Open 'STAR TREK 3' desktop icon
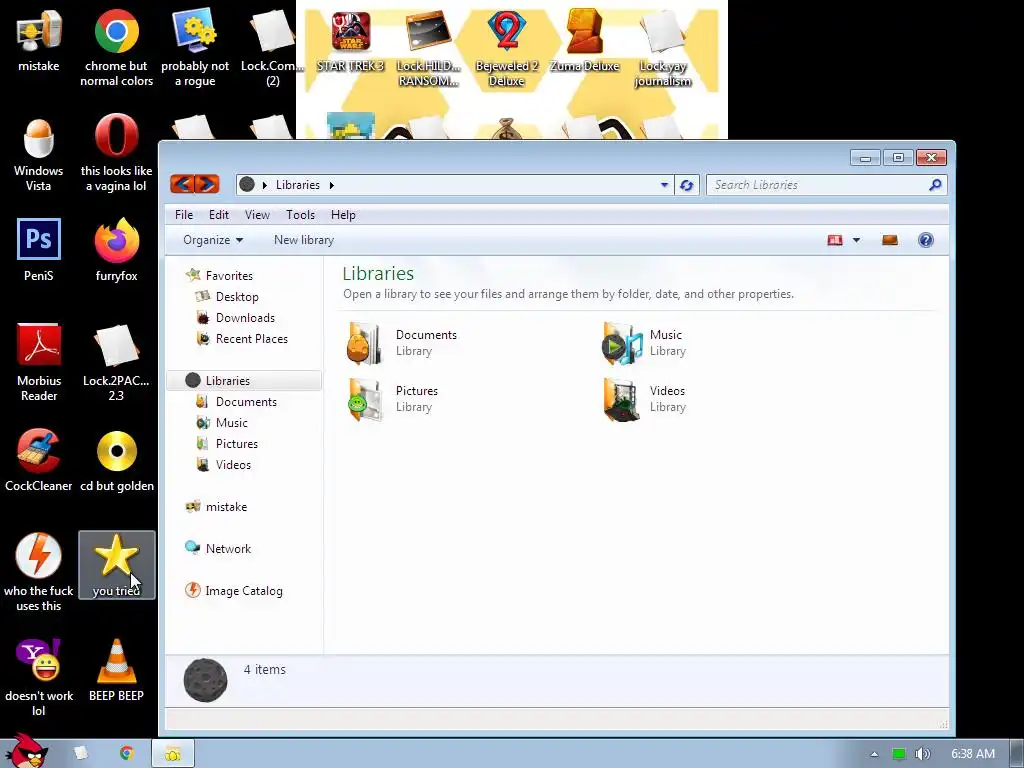1024x768 pixels. (x=351, y=40)
